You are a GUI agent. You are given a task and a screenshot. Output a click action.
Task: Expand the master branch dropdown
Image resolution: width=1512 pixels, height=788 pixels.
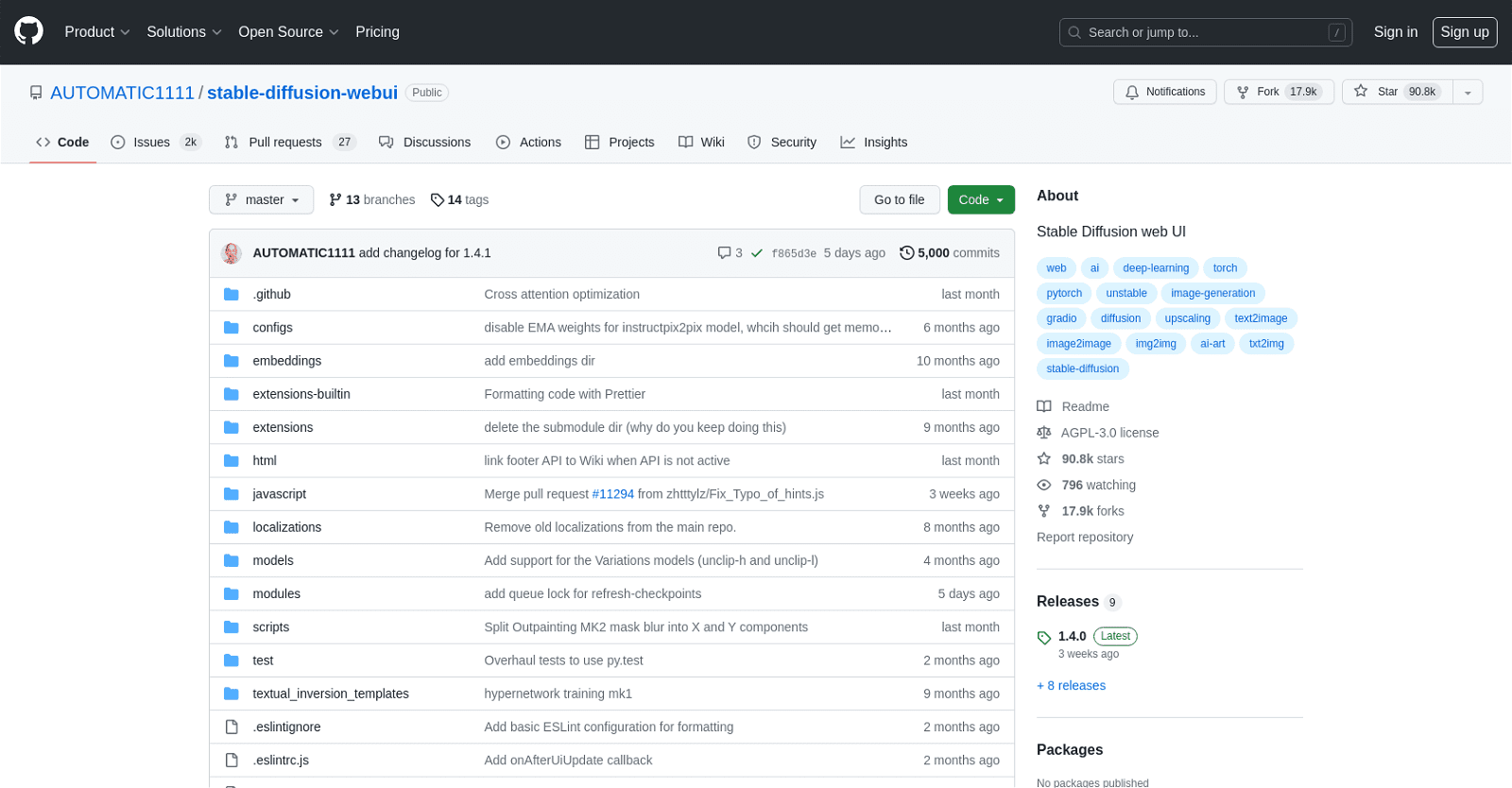tap(262, 200)
